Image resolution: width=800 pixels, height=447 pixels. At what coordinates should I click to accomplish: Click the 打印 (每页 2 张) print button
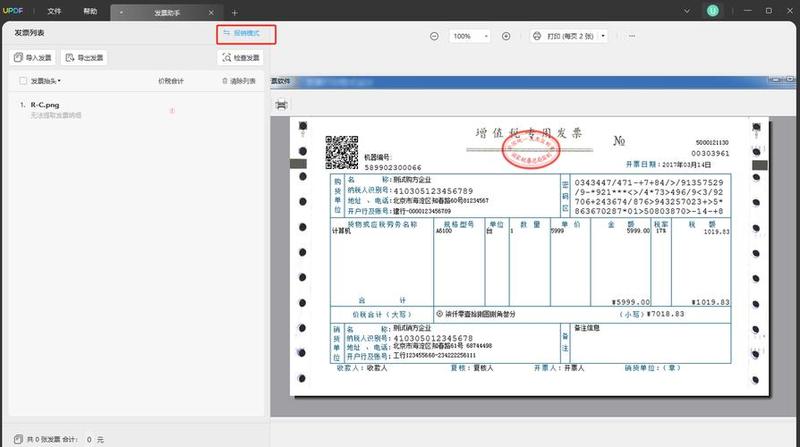coord(564,36)
